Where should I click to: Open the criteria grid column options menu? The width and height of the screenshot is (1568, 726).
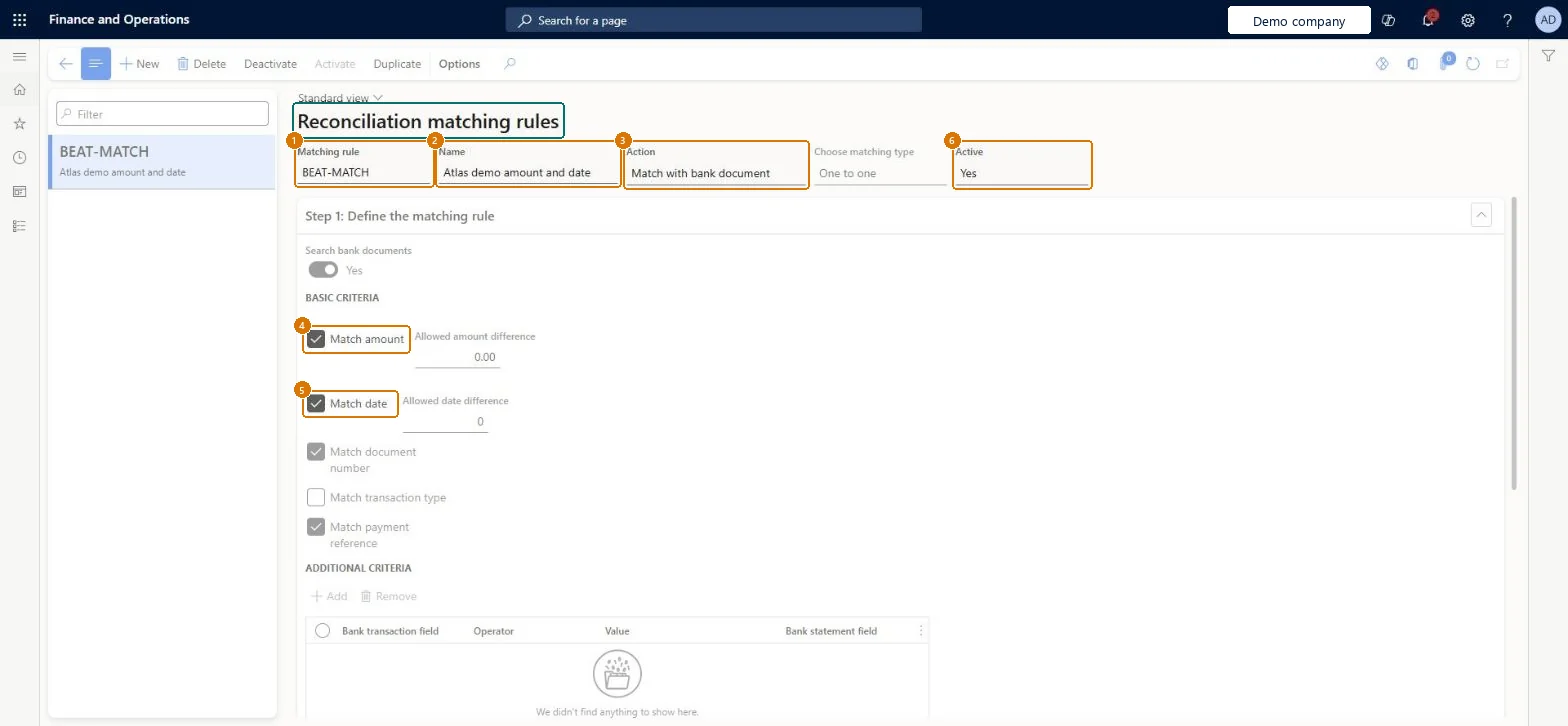pos(921,631)
